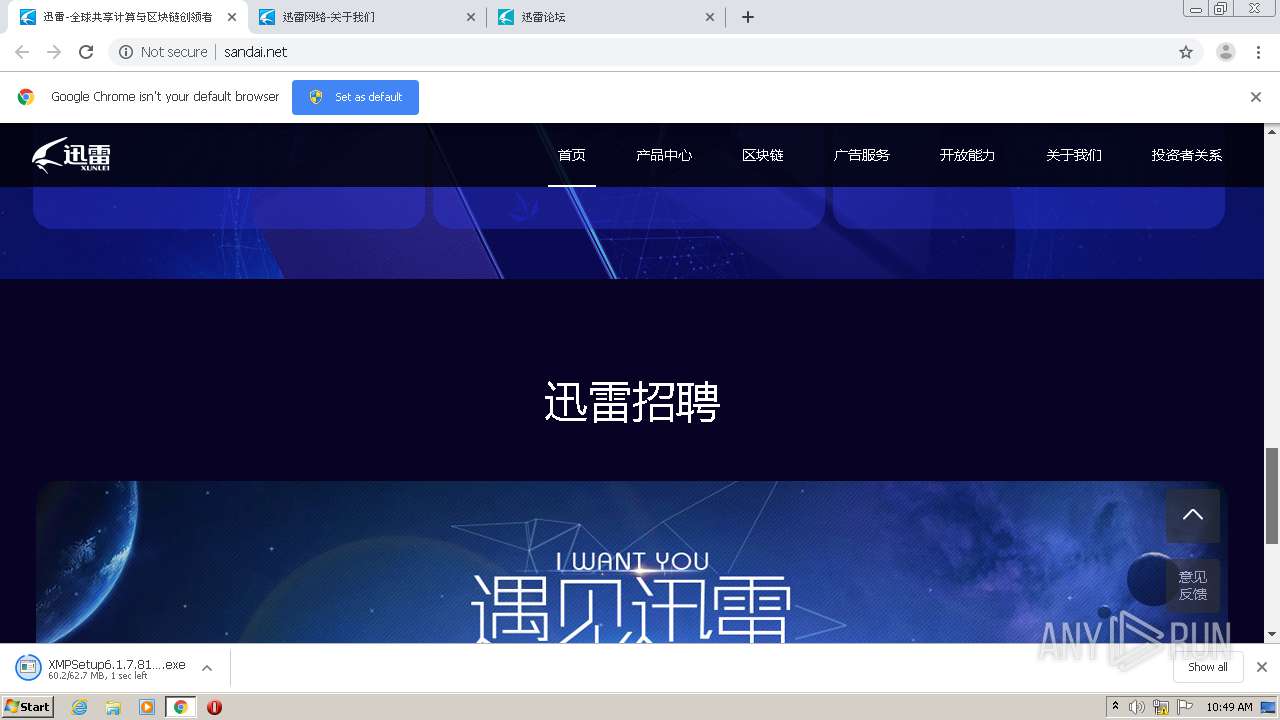The width and height of the screenshot is (1280, 720).
Task: Click the 迅雷招聘 heading
Action: pyautogui.click(x=632, y=403)
